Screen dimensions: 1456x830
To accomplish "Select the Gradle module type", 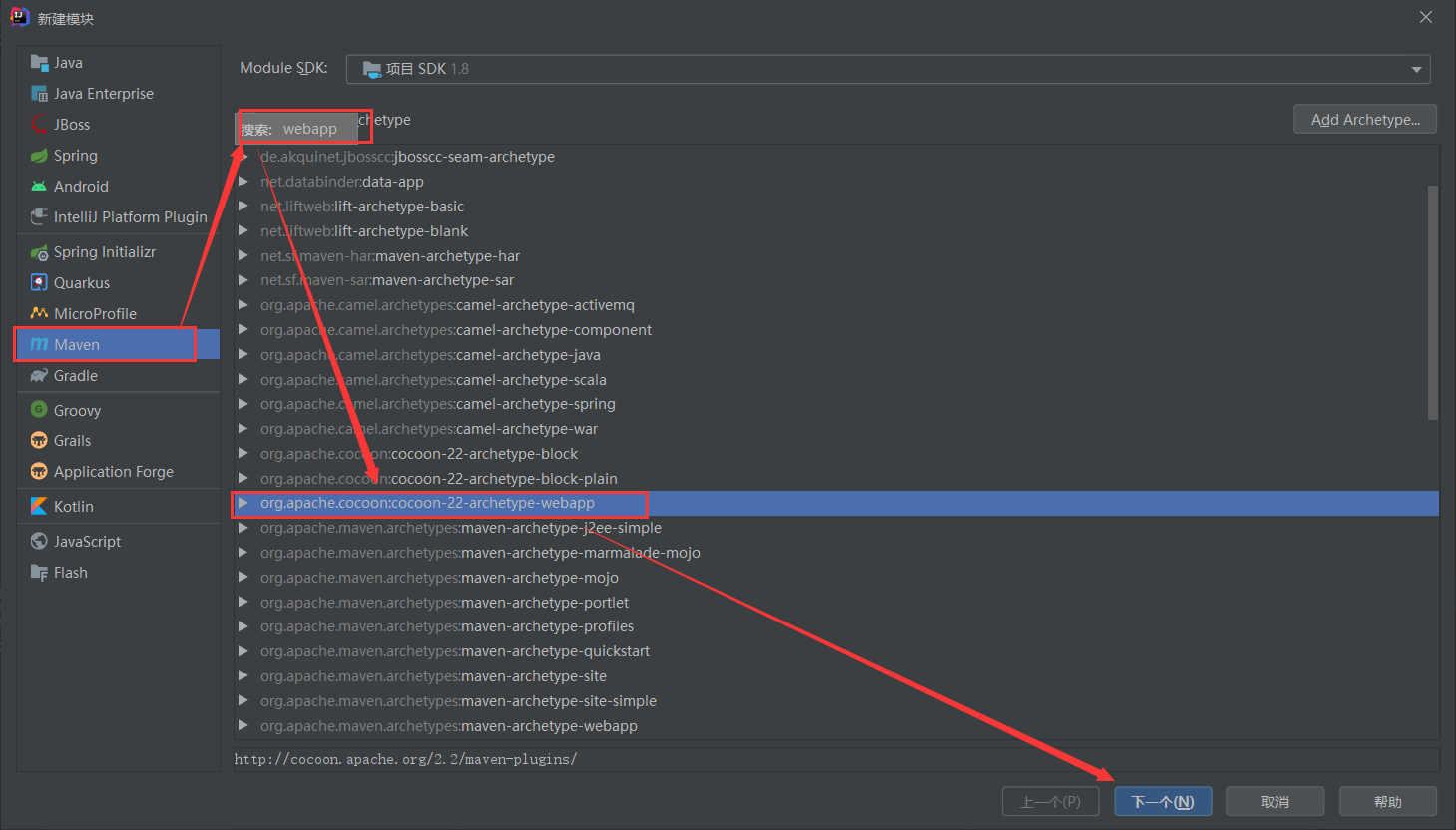I will click(118, 376).
